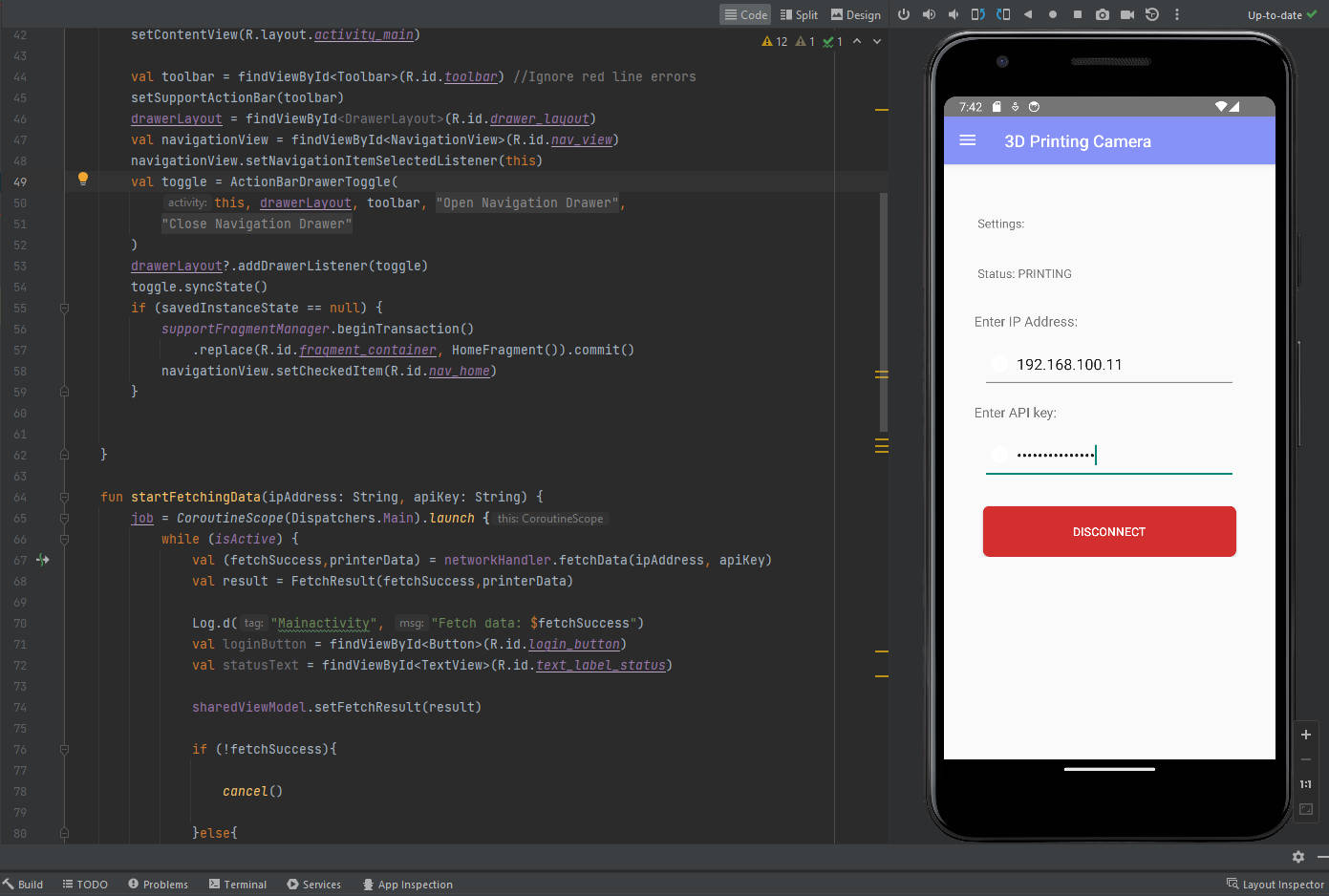Click the nav_home resource reference
The image size is (1329, 896).
tap(460, 371)
